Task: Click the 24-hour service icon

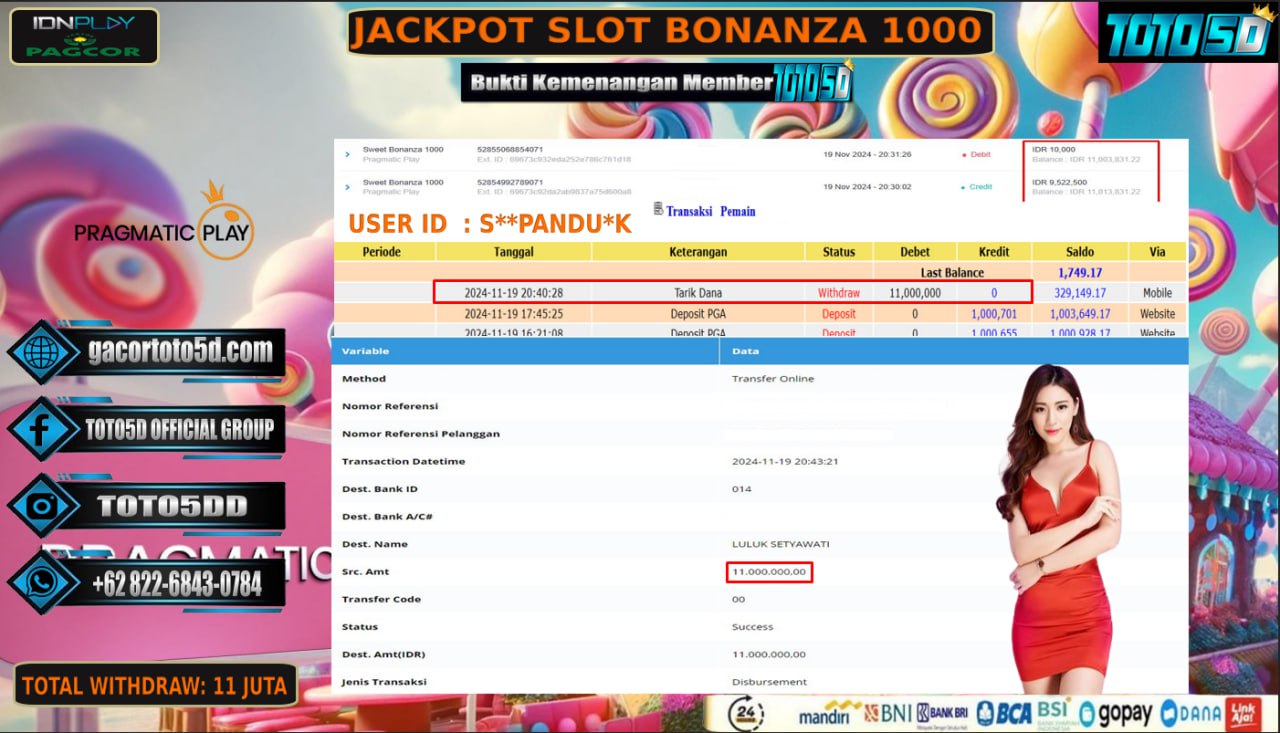Action: 746,714
